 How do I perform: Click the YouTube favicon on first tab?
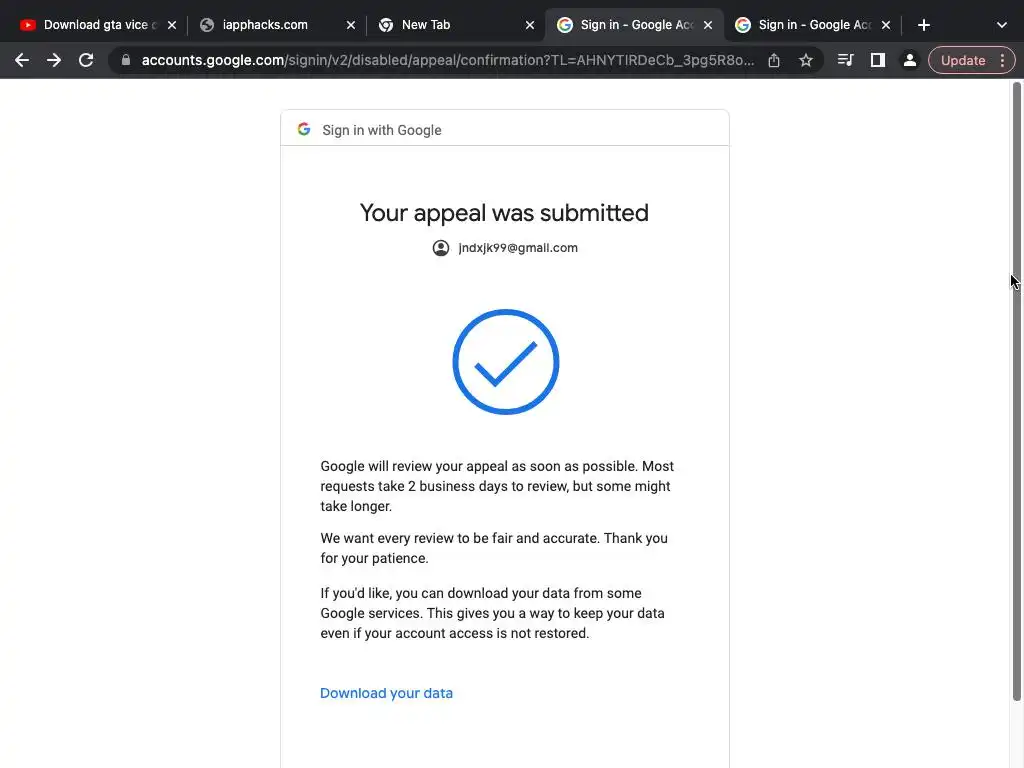[x=27, y=25]
